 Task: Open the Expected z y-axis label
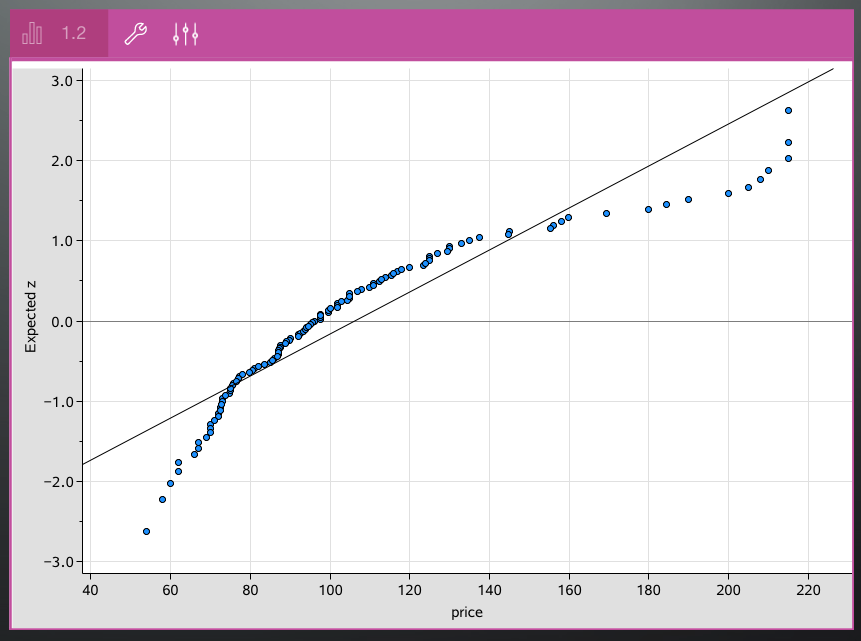(31, 316)
